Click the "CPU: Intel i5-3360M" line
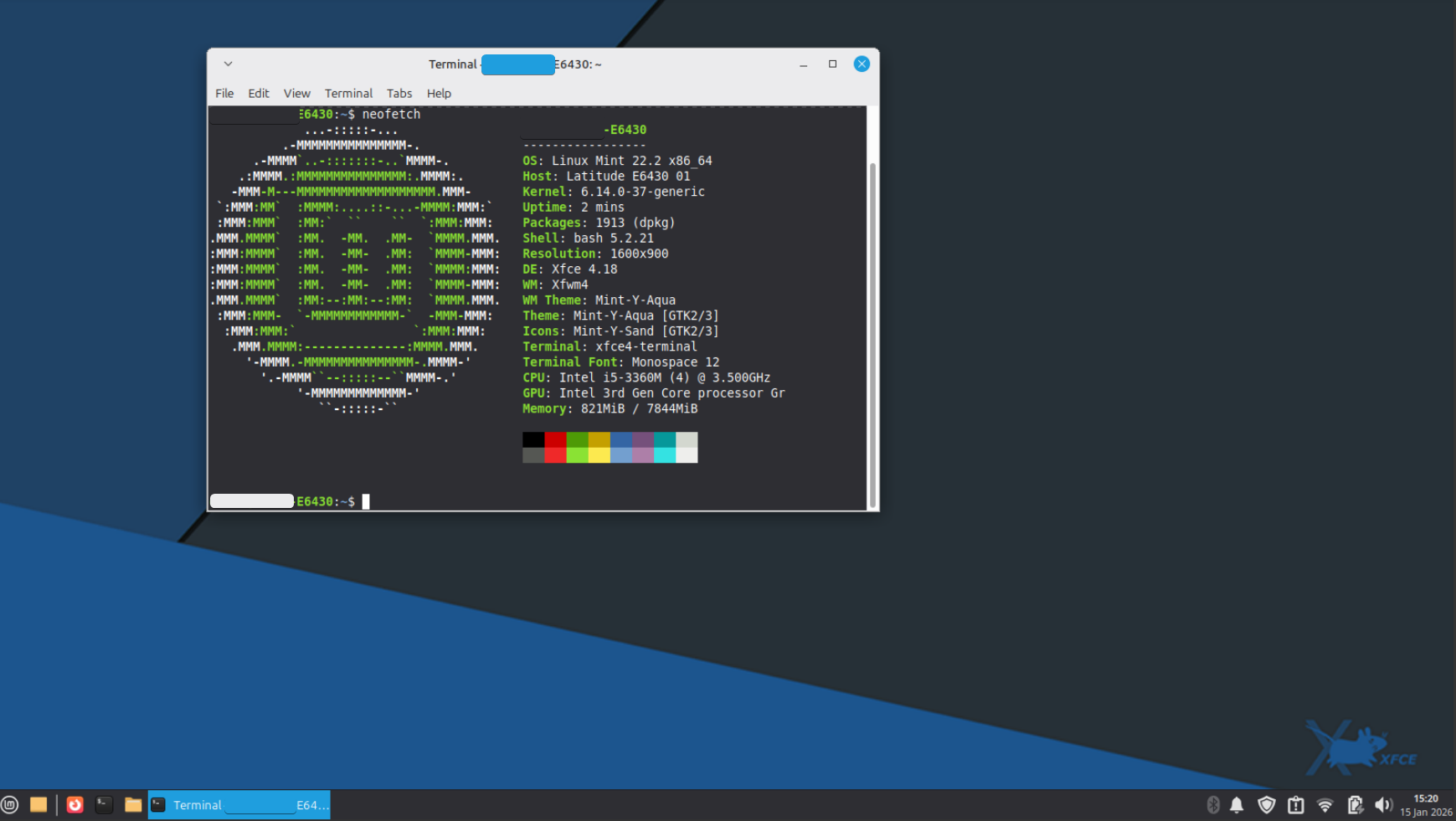The image size is (1456, 821). (x=646, y=377)
